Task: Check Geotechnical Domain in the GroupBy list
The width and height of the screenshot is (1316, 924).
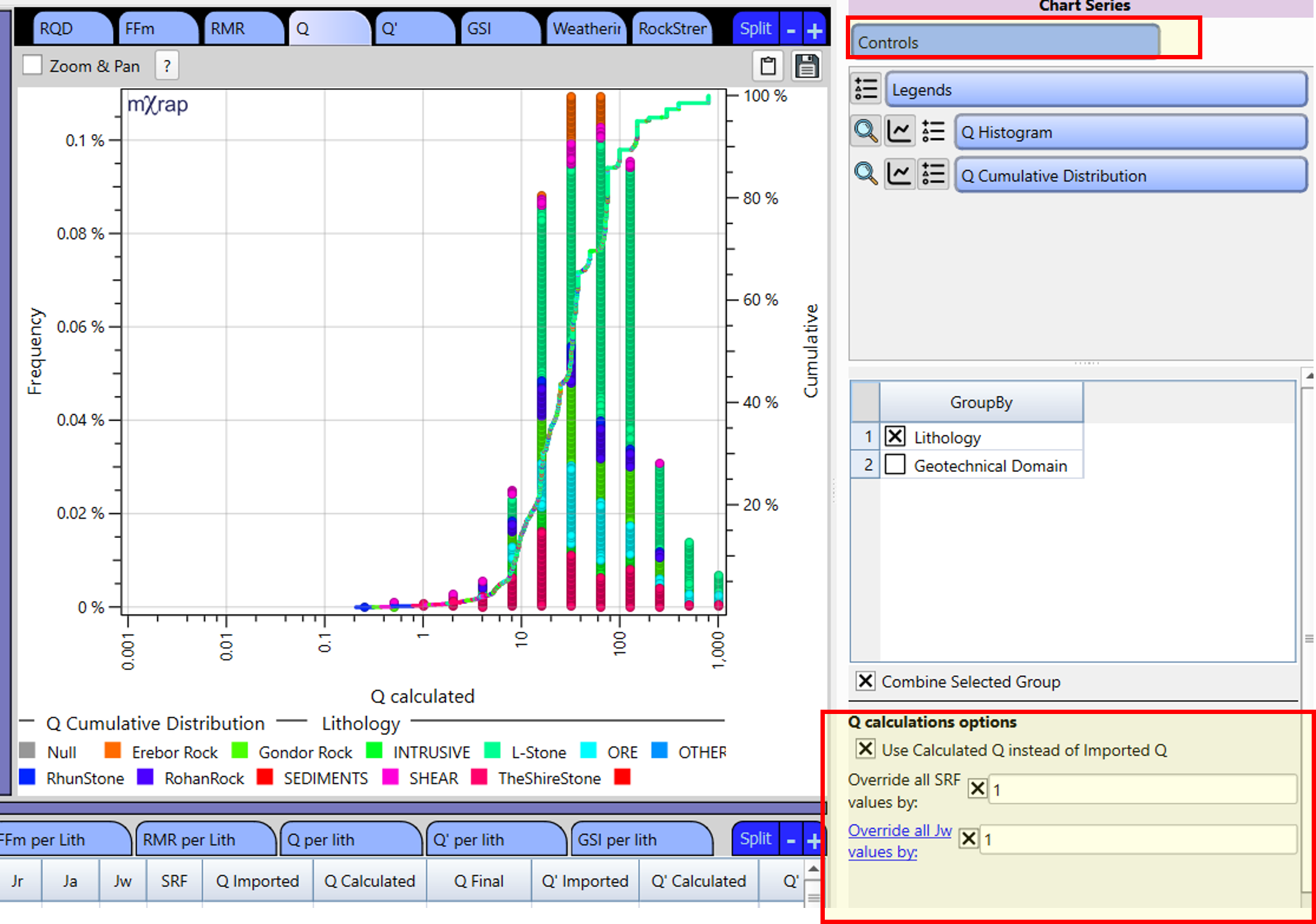Action: [x=895, y=464]
